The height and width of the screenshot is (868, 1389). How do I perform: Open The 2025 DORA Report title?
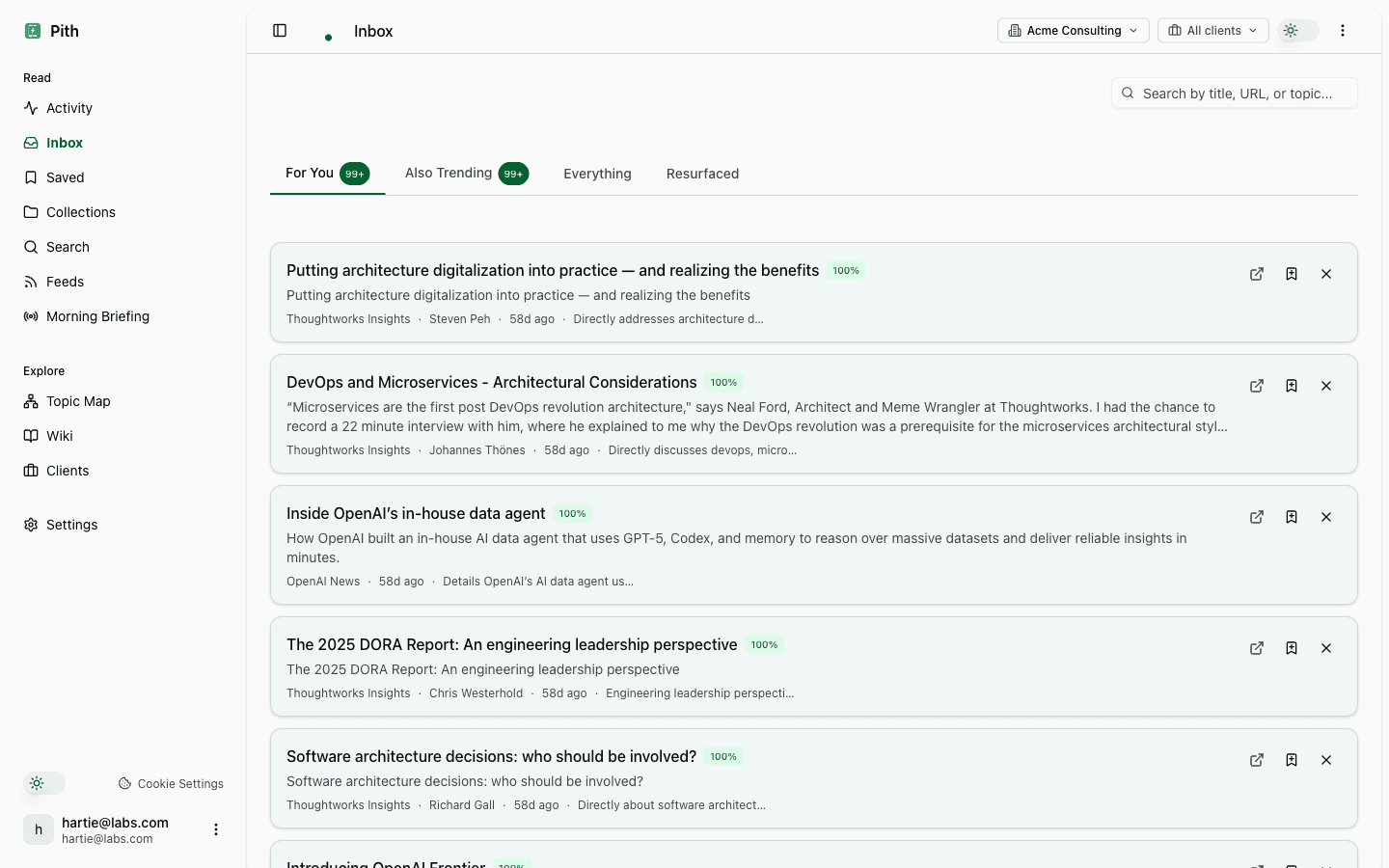(512, 644)
